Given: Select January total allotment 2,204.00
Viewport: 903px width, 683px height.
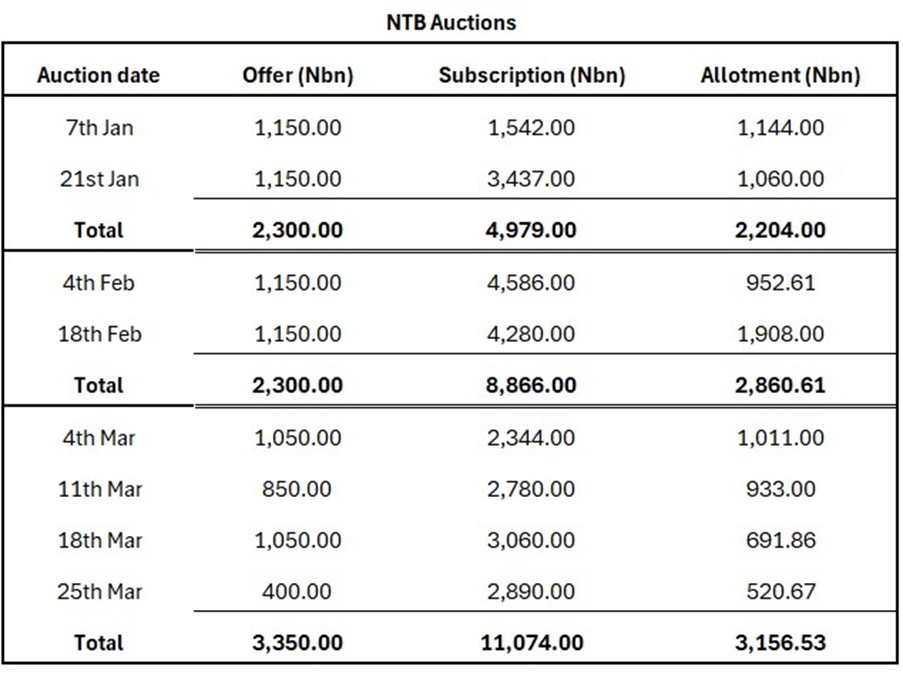Looking at the screenshot, I should (x=780, y=230).
